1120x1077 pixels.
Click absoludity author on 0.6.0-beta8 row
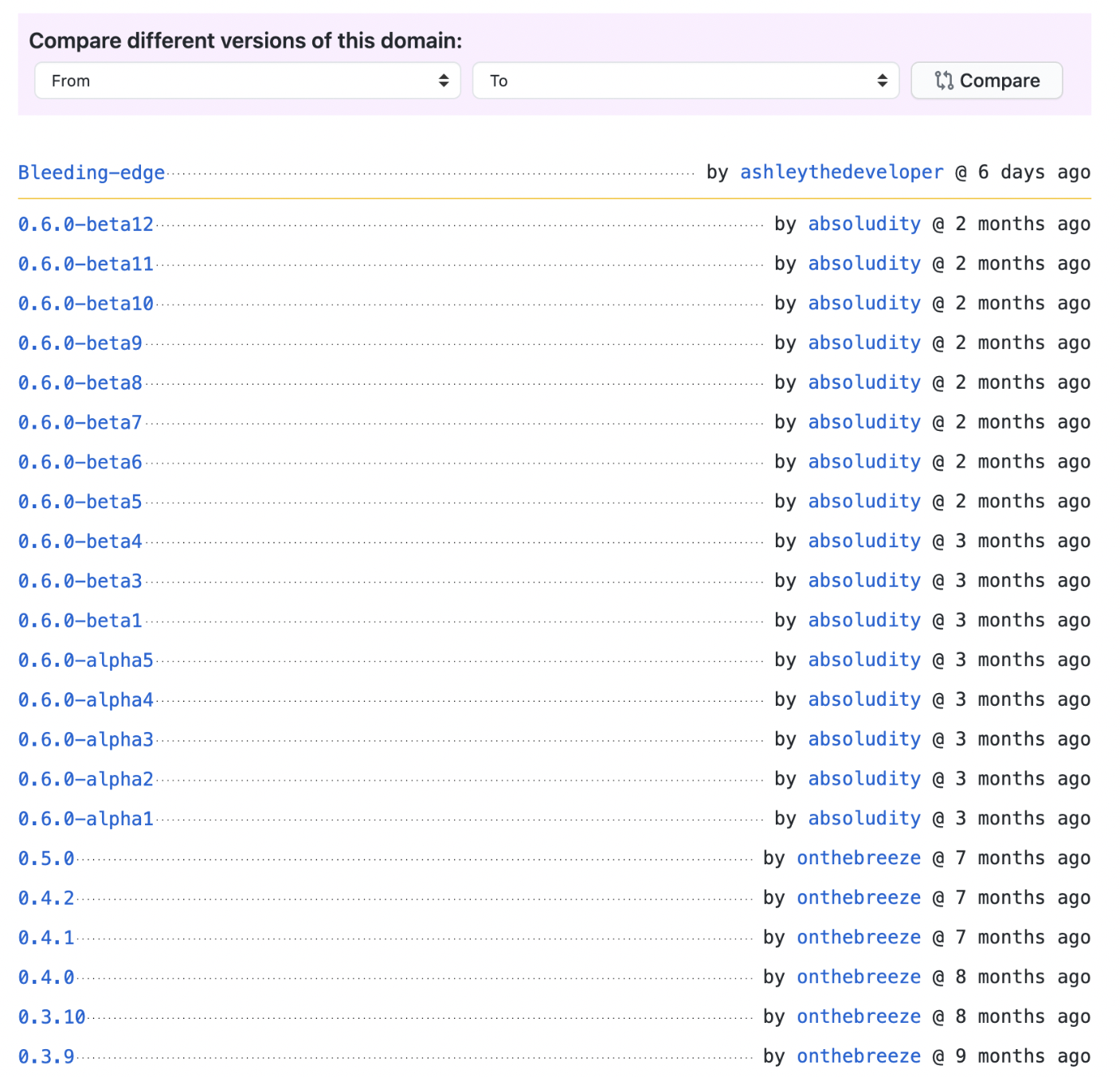864,383
